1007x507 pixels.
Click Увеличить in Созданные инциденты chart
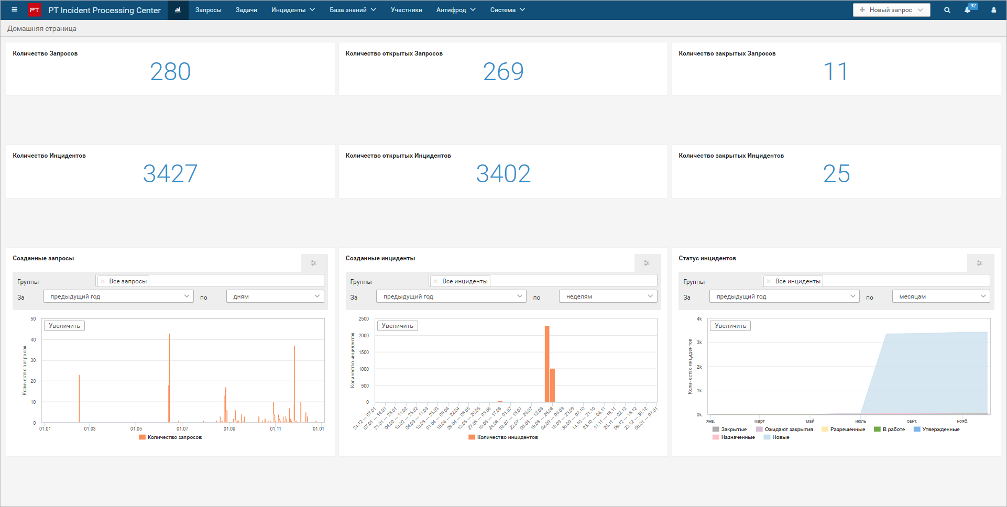click(397, 325)
